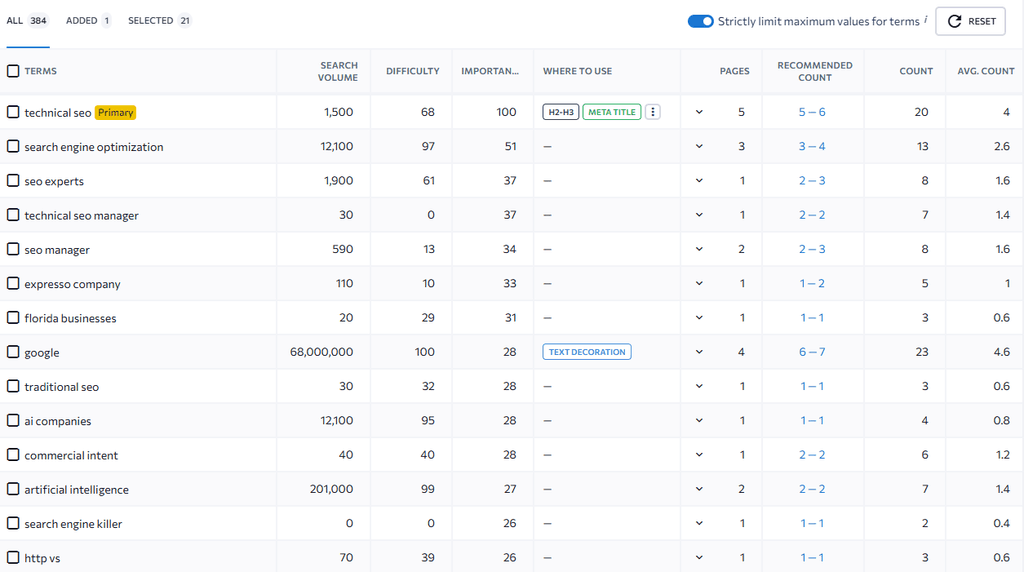Image resolution: width=1024 pixels, height=572 pixels.
Task: Check the seo experts row checkbox
Action: 13,180
